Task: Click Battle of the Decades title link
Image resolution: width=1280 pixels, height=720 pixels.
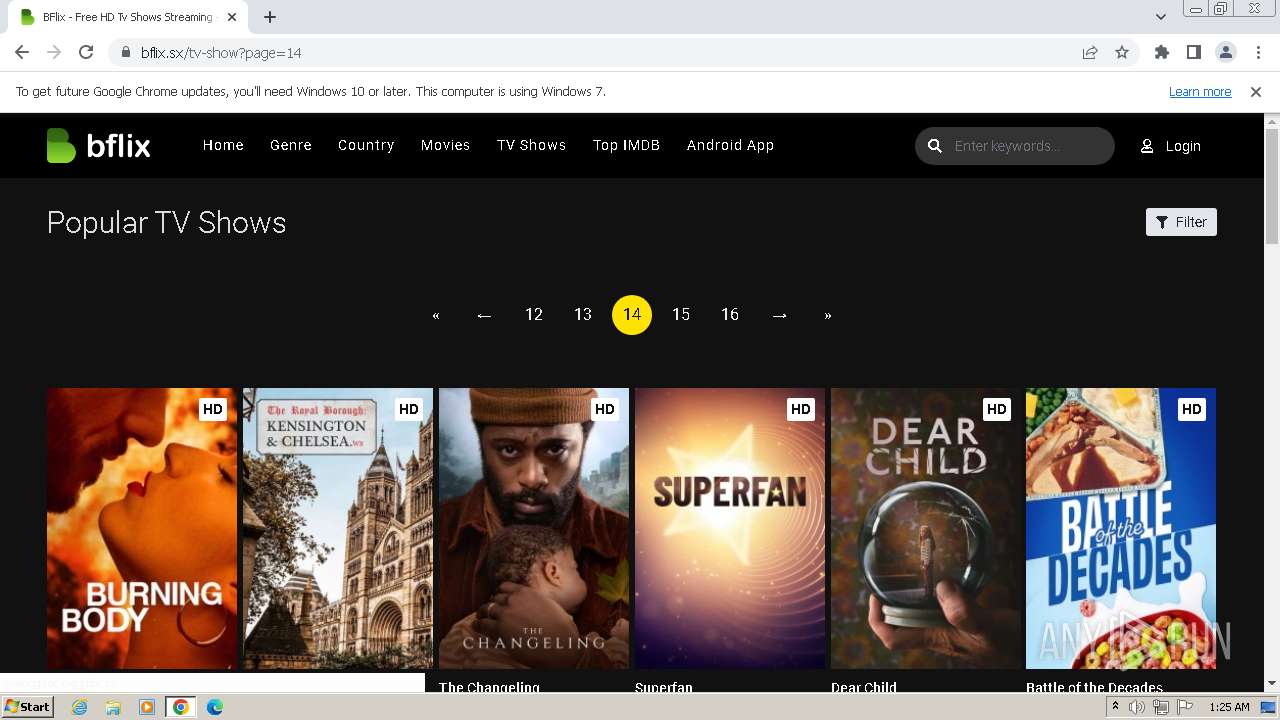Action: tap(1094, 687)
